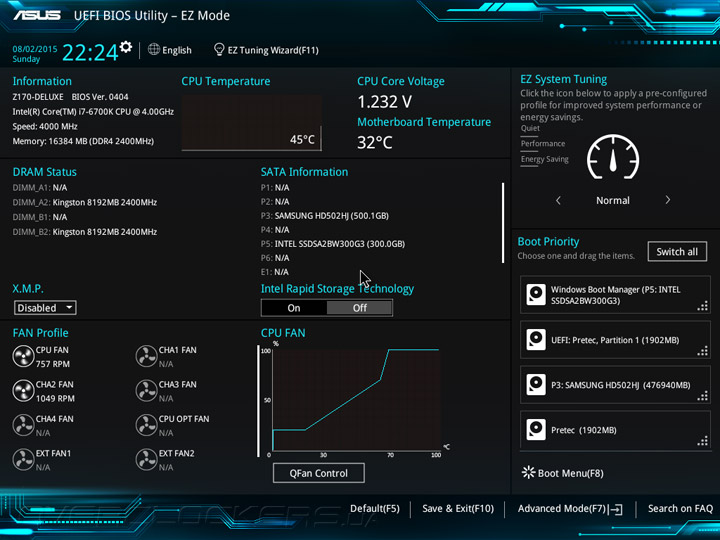Click the date 08/02/2015
720x540 pixels.
(x=35, y=49)
